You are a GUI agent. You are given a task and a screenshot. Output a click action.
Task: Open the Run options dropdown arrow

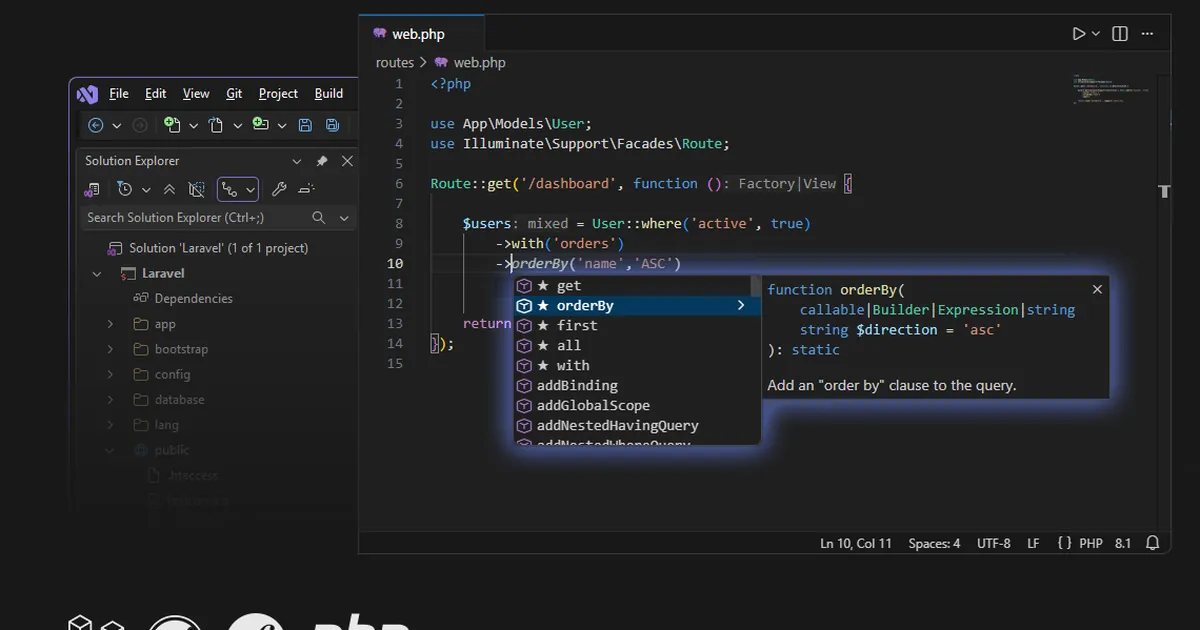coord(1096,34)
